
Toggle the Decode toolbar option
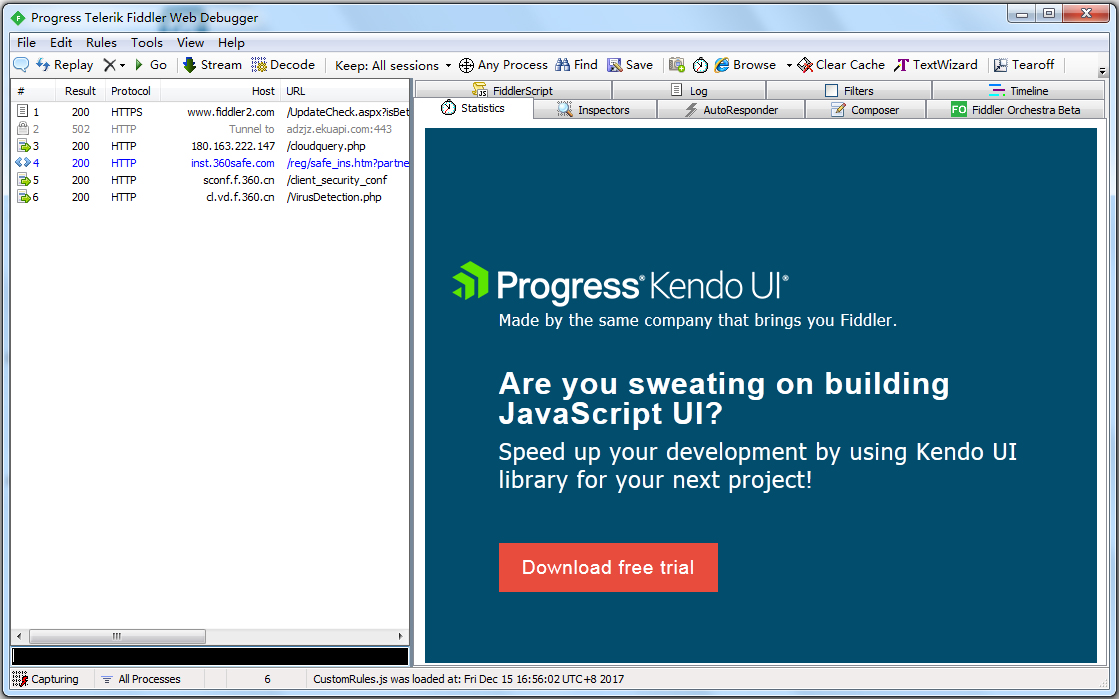(283, 65)
